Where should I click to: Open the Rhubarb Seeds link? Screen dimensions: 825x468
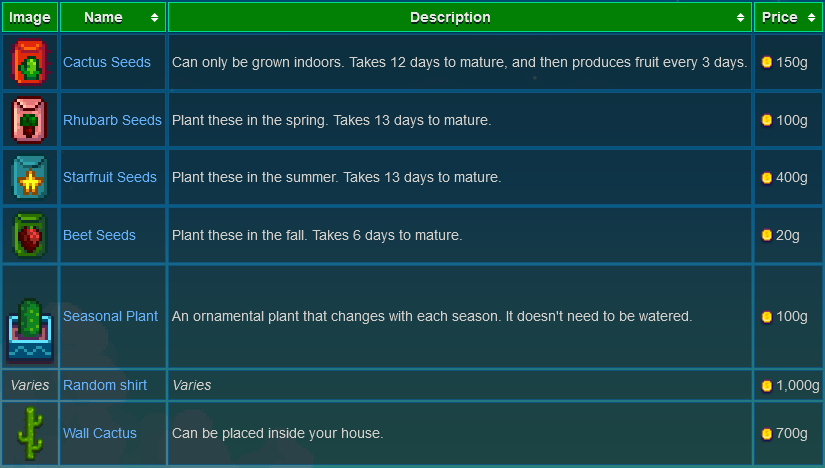tap(112, 120)
